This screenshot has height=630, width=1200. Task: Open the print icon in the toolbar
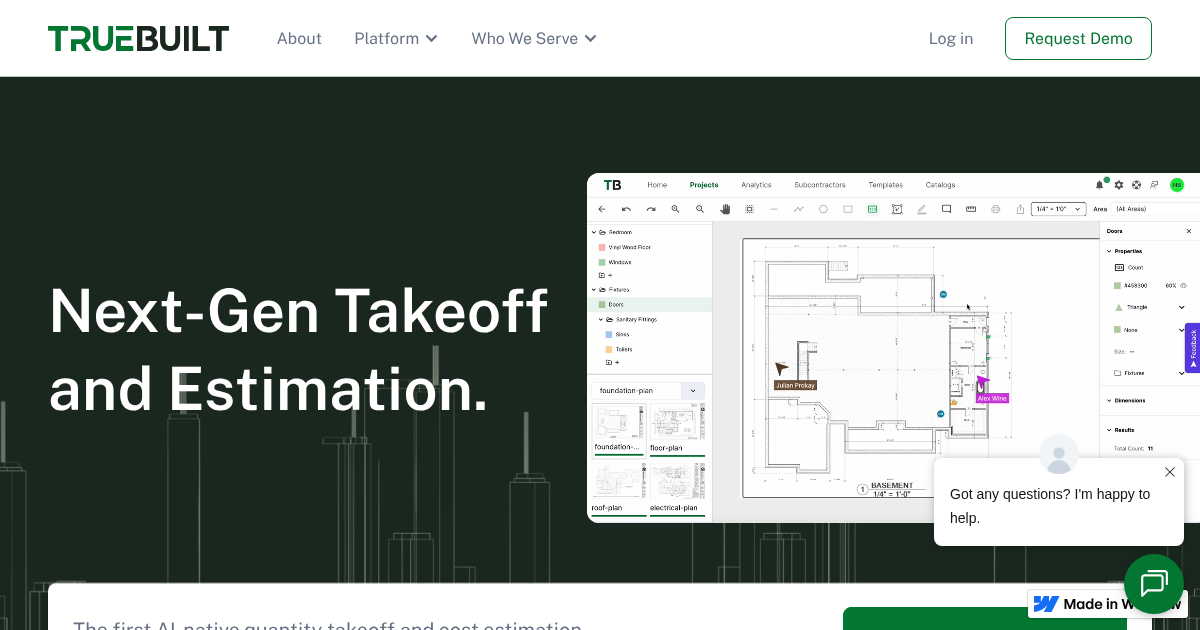[993, 209]
